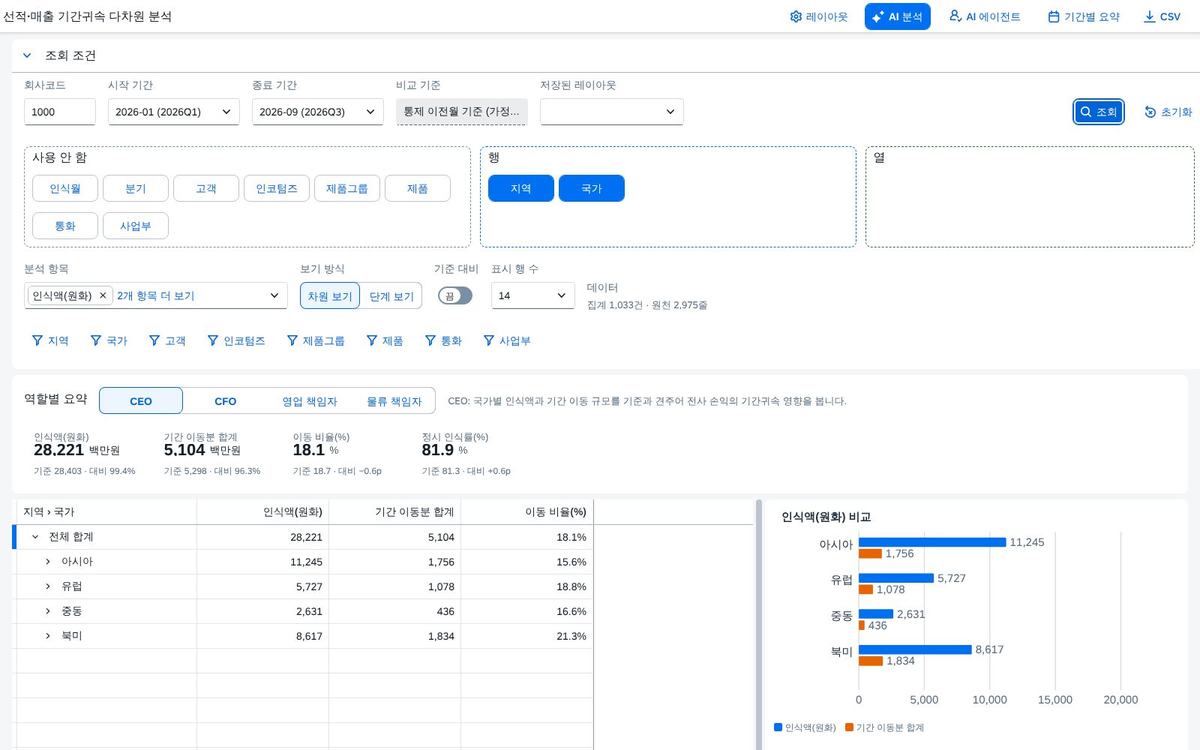Select the 인식월 dimension chip
Image resolution: width=1200 pixels, height=750 pixels.
[x=65, y=188]
